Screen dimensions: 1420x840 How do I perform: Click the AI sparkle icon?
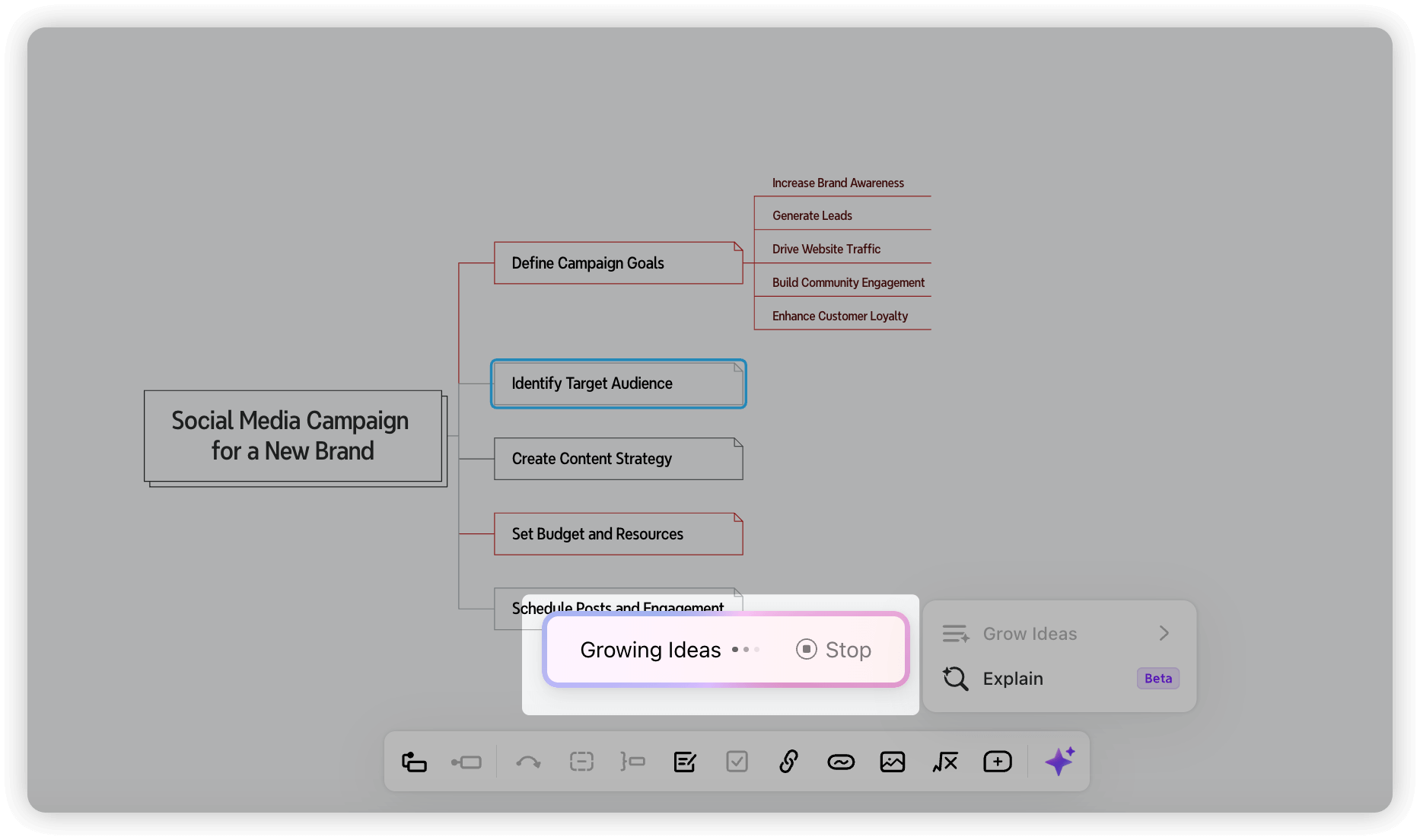tap(1059, 761)
